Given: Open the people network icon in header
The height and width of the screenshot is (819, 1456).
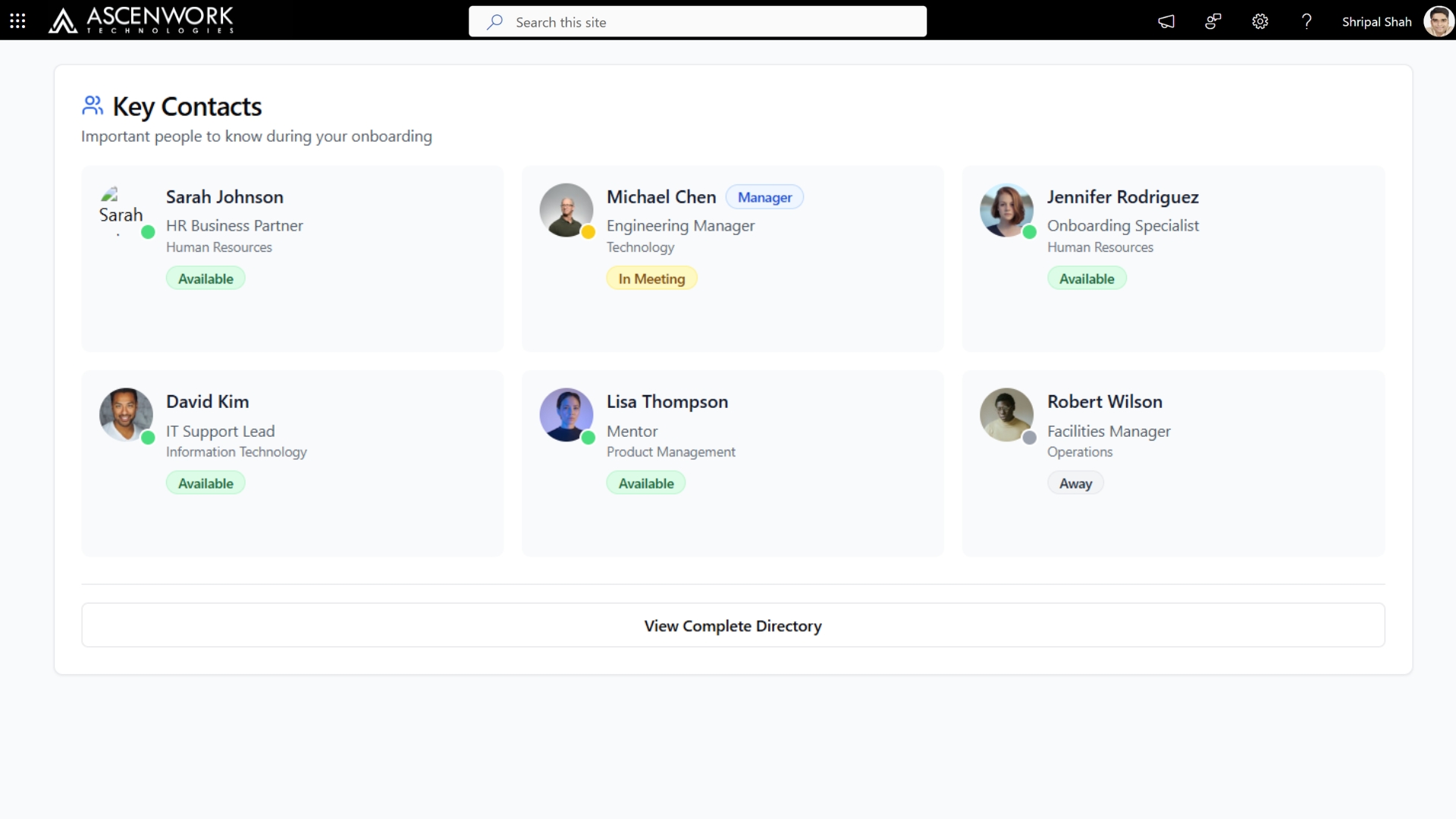Looking at the screenshot, I should click(1213, 21).
